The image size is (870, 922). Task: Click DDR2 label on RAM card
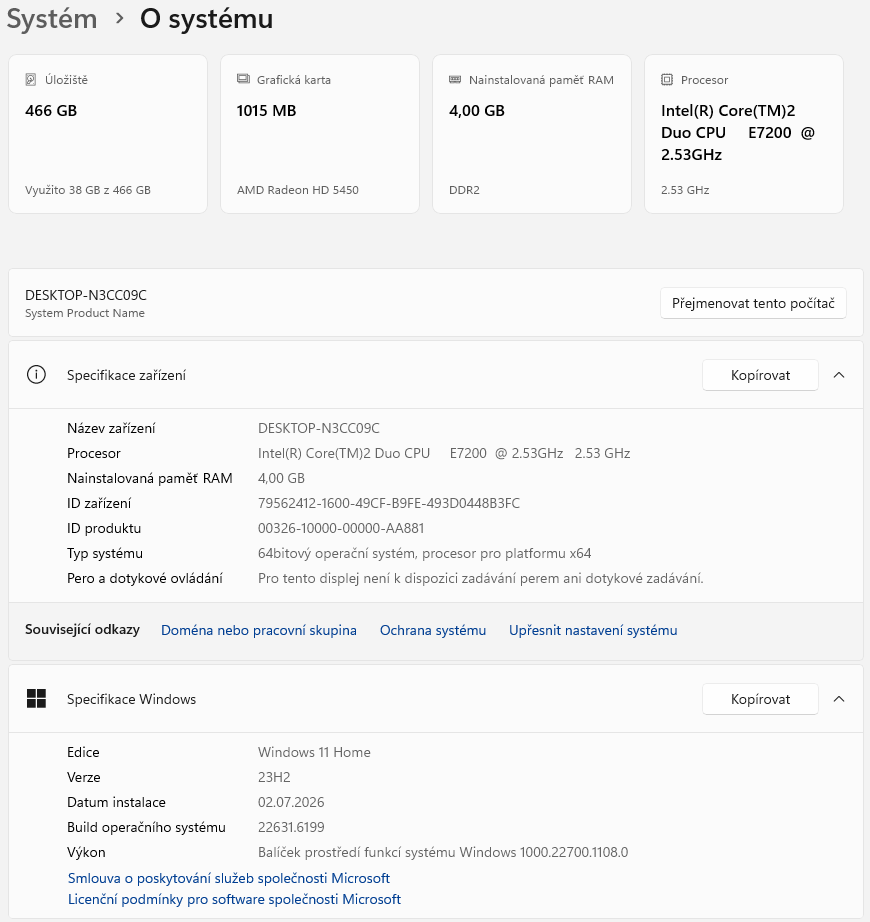coord(464,190)
